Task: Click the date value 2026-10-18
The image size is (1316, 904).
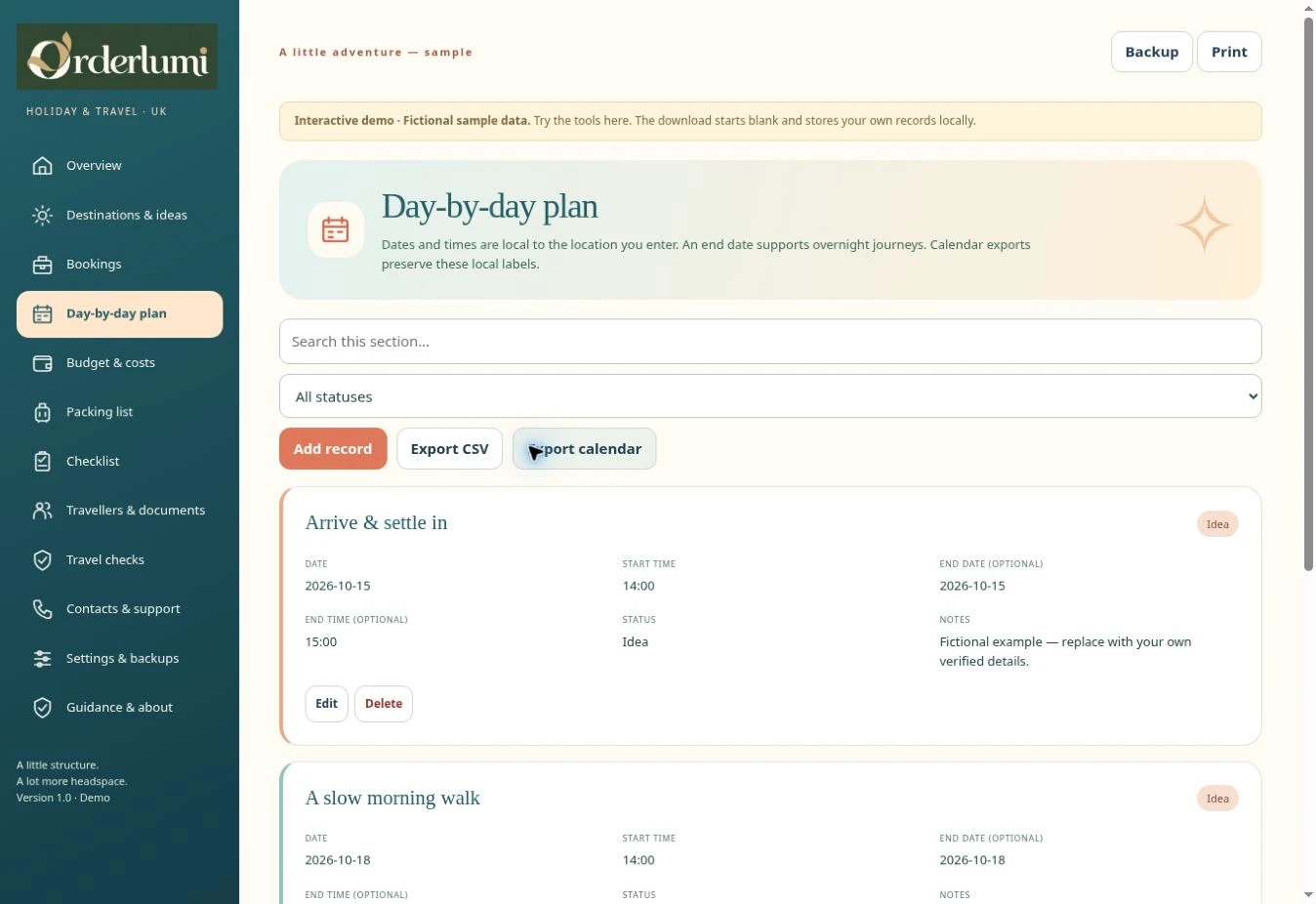Action: 338,860
